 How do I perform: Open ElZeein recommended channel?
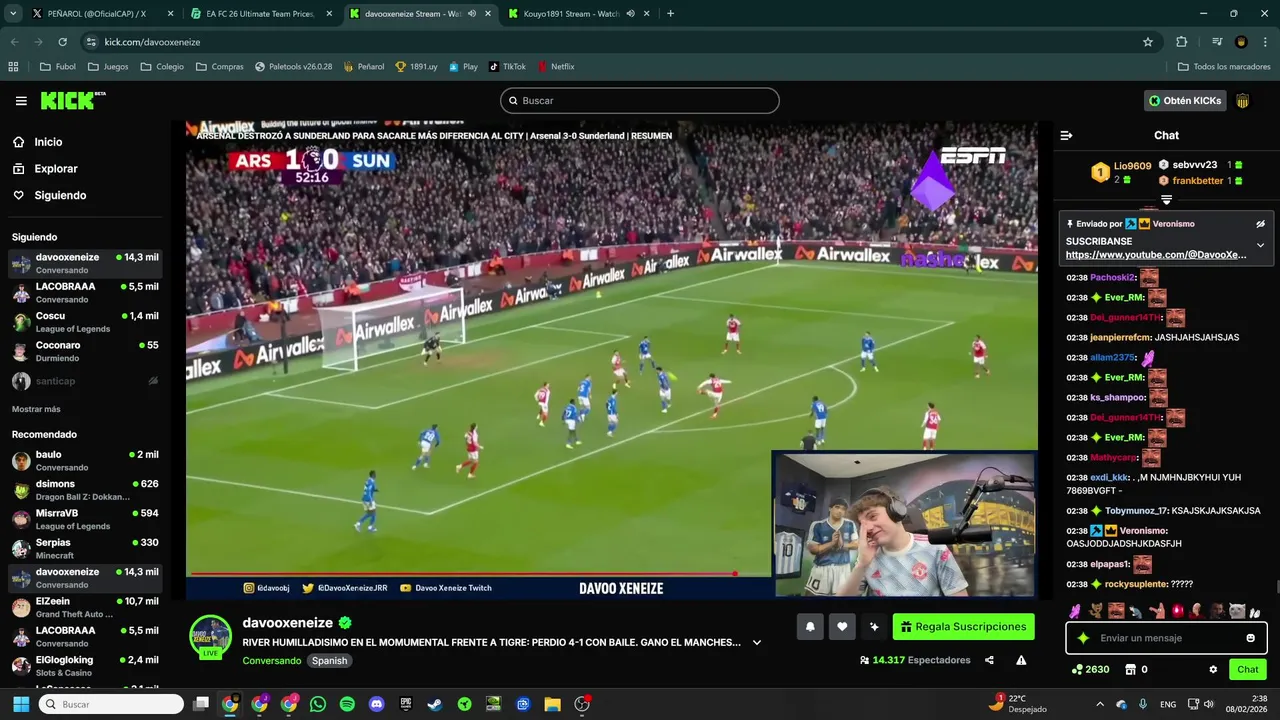(x=85, y=607)
